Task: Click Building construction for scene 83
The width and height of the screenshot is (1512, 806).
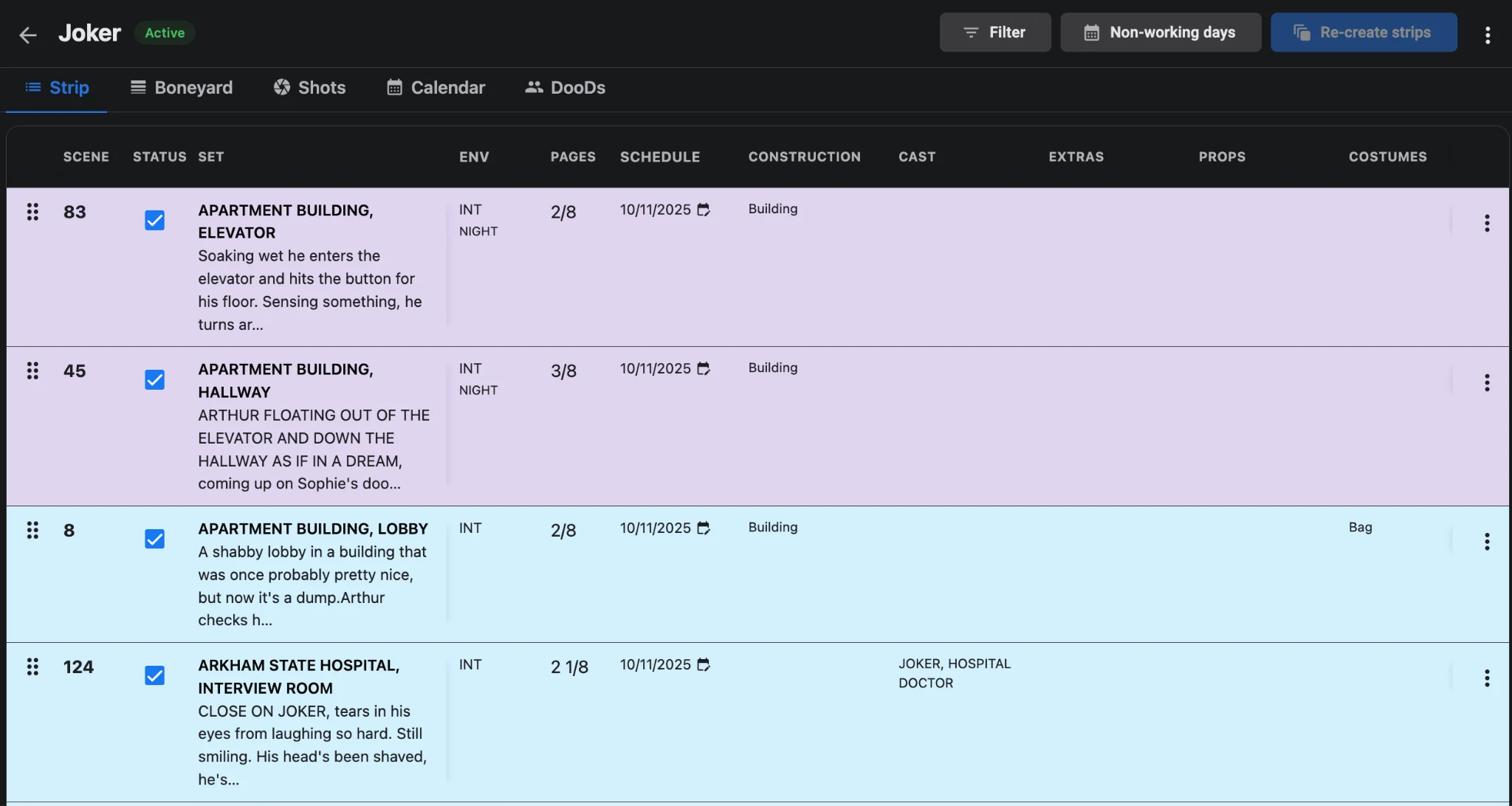Action: pos(773,209)
